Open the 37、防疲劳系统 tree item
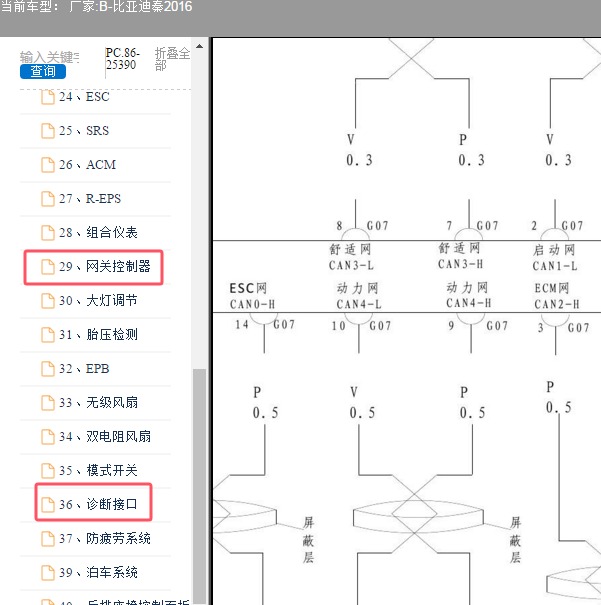The height and width of the screenshot is (605, 601). pyautogui.click(x=105, y=539)
